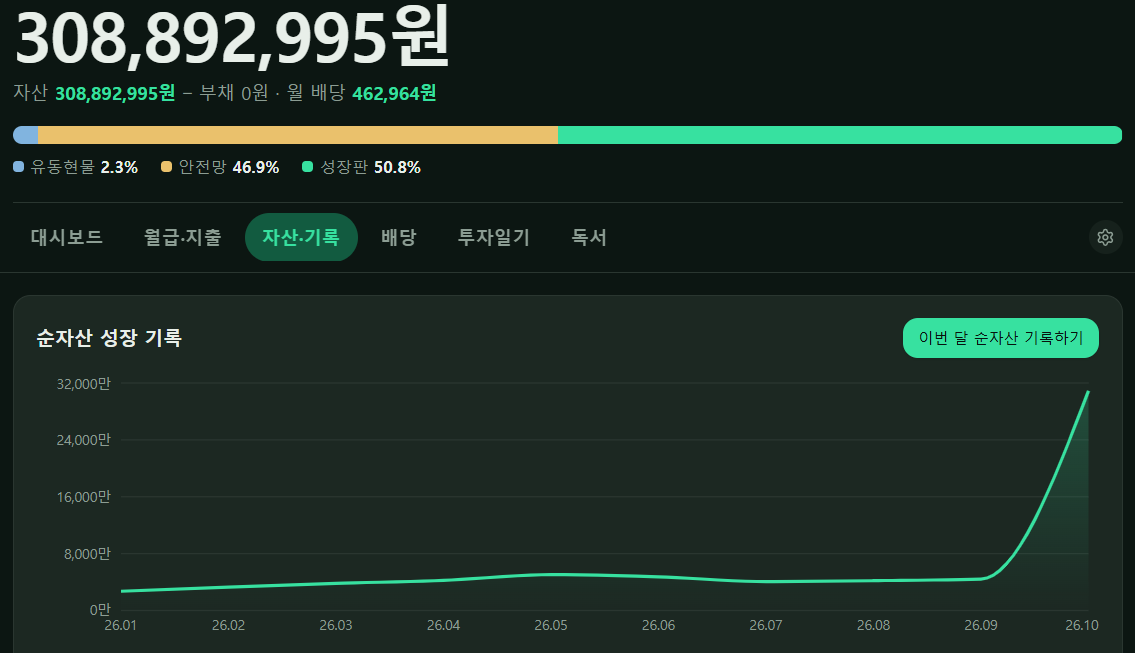Image resolution: width=1135 pixels, height=653 pixels.
Task: Click the 16,000만 y-axis label
Action: click(x=84, y=497)
